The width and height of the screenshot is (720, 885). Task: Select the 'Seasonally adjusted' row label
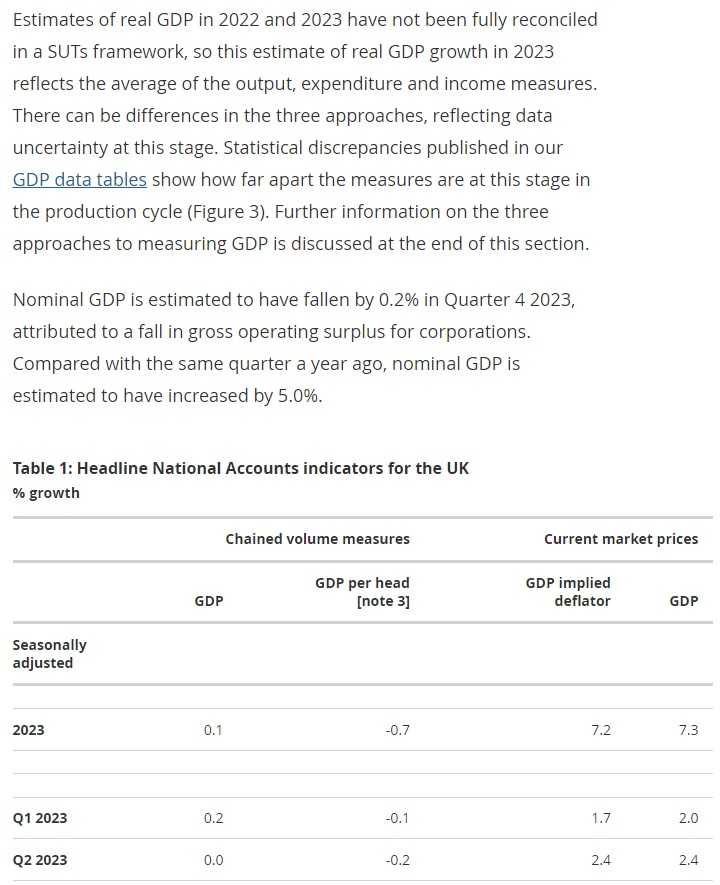point(49,653)
